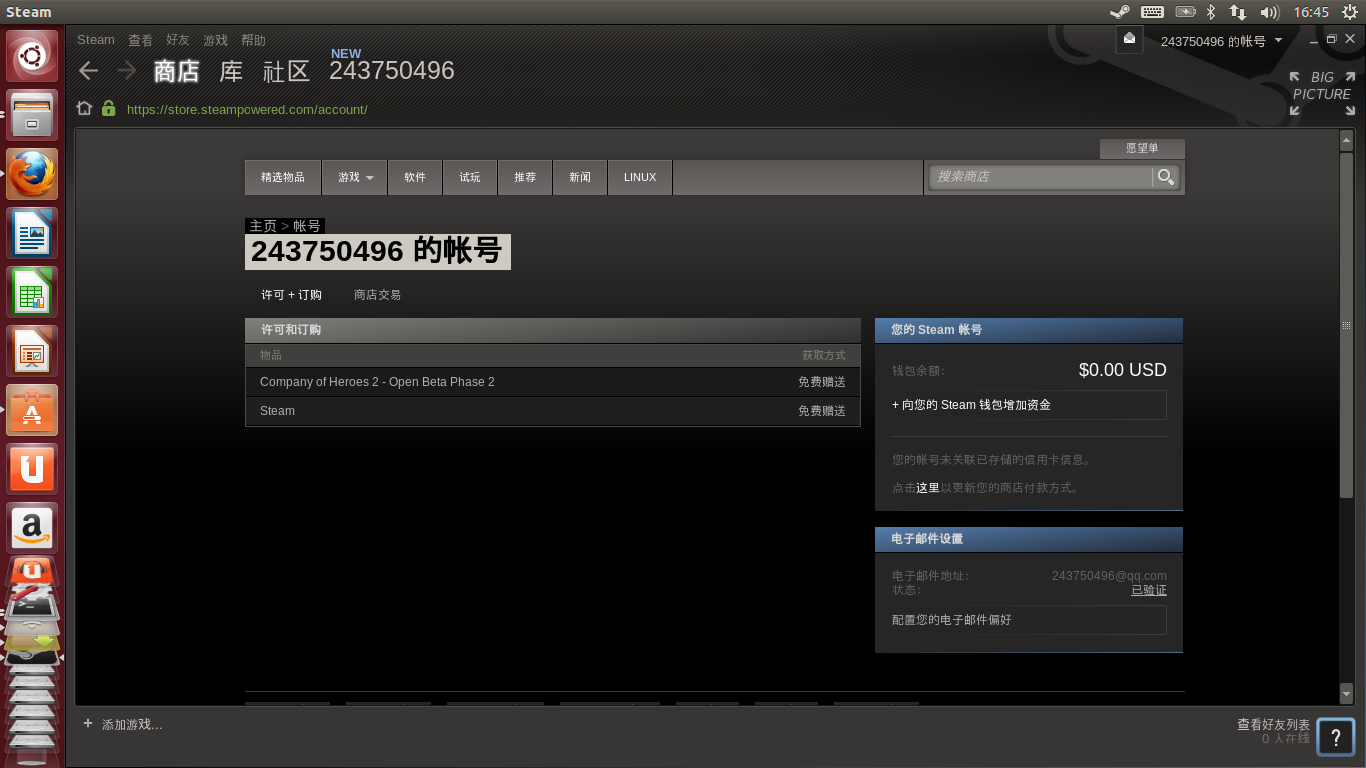Screen dimensions: 1366x768
Task: Click the question mark help button
Action: coord(1336,737)
